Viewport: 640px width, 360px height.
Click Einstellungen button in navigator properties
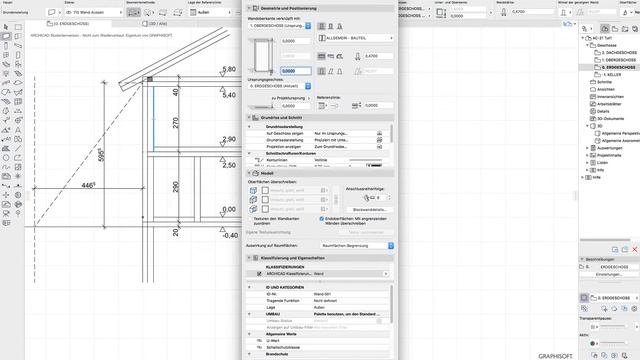click(x=608, y=275)
